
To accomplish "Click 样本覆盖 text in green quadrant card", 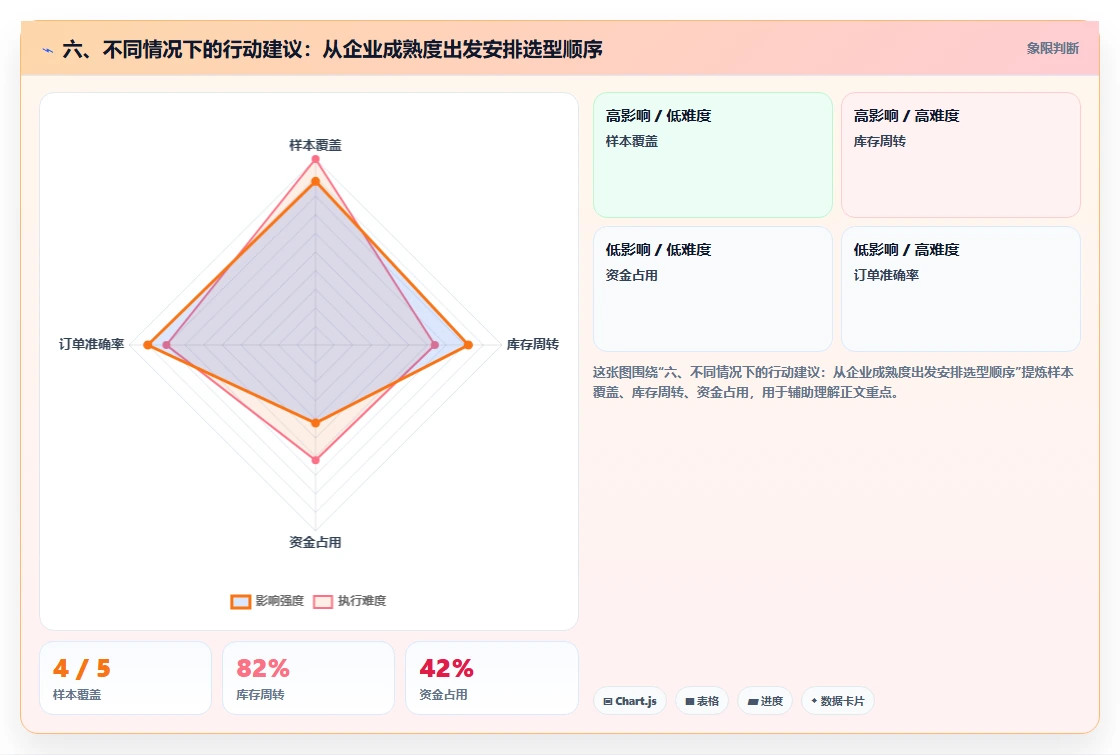I will [x=631, y=141].
